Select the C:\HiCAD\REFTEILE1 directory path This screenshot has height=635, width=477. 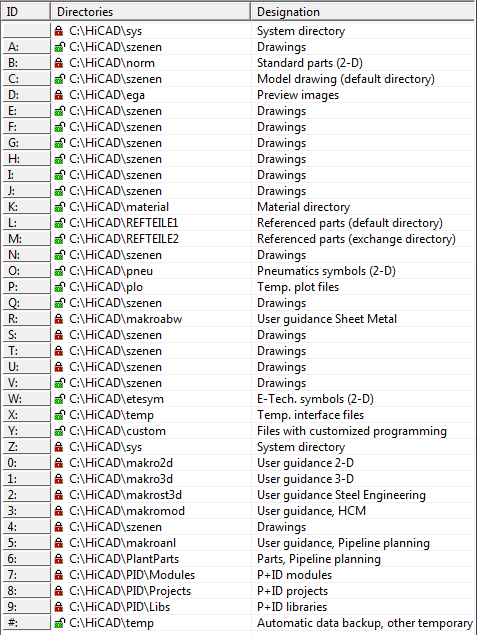point(124,223)
